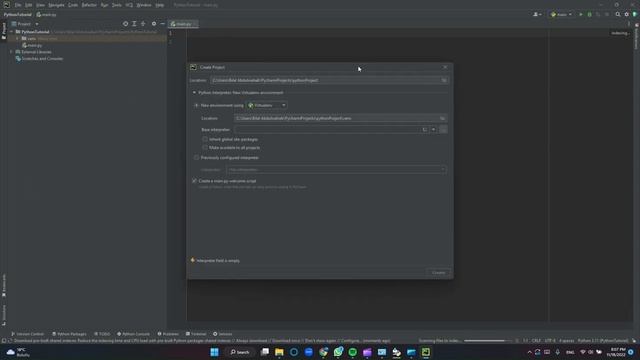Open File Explorer from taskbar

(x=279, y=352)
